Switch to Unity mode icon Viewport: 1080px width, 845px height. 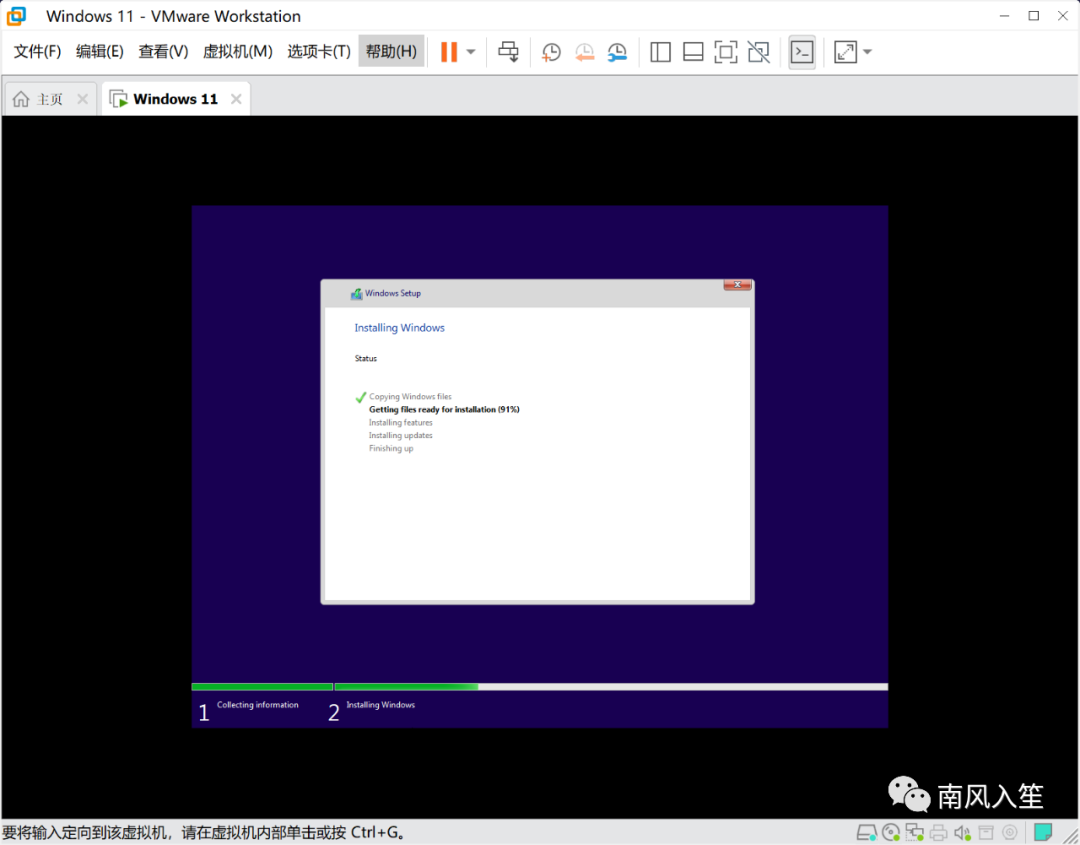tap(758, 52)
